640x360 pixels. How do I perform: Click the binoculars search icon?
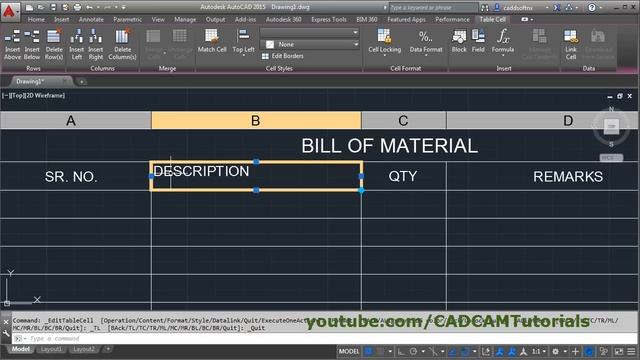(484, 7)
